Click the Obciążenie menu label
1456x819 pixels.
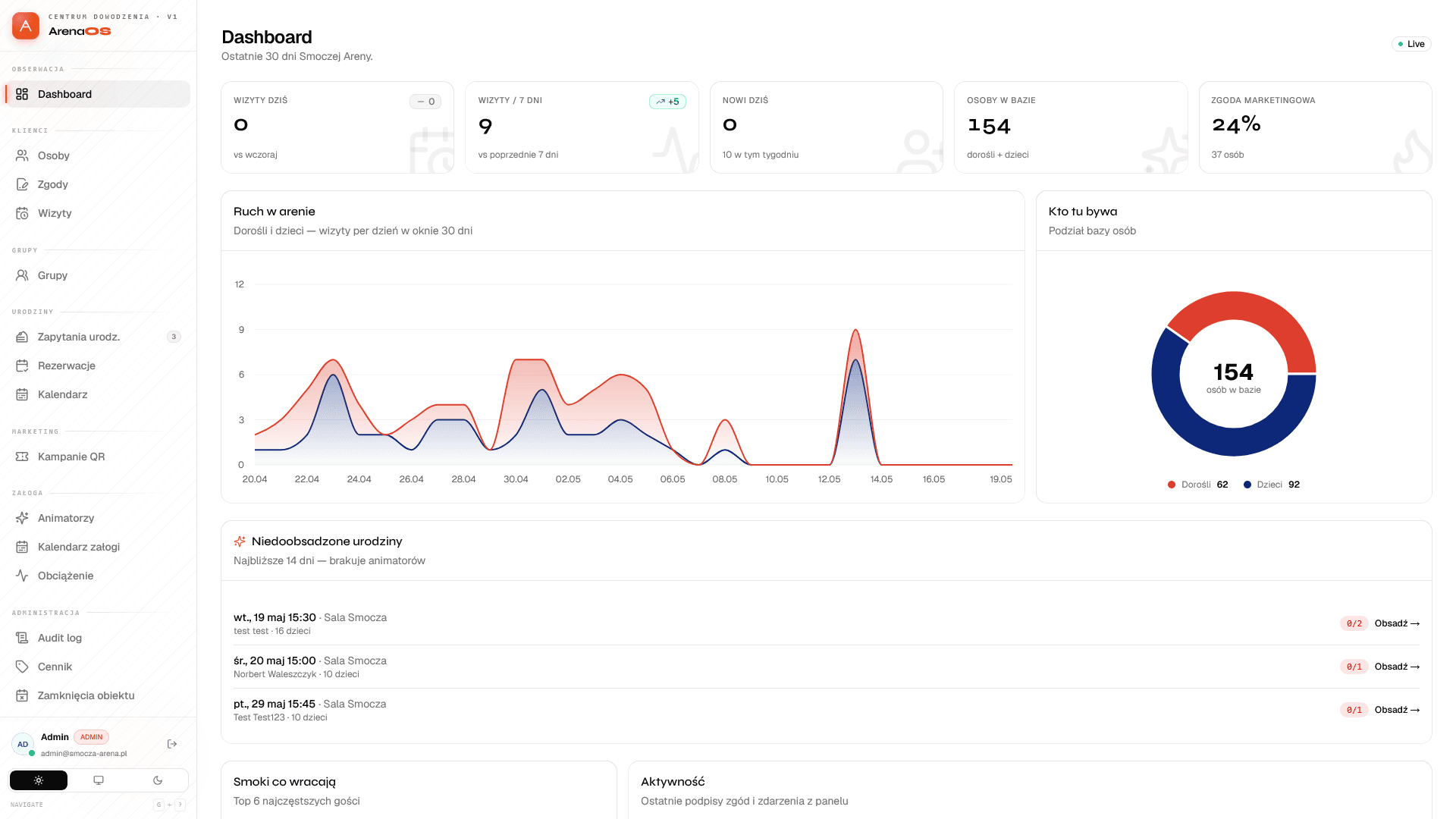[66, 576]
